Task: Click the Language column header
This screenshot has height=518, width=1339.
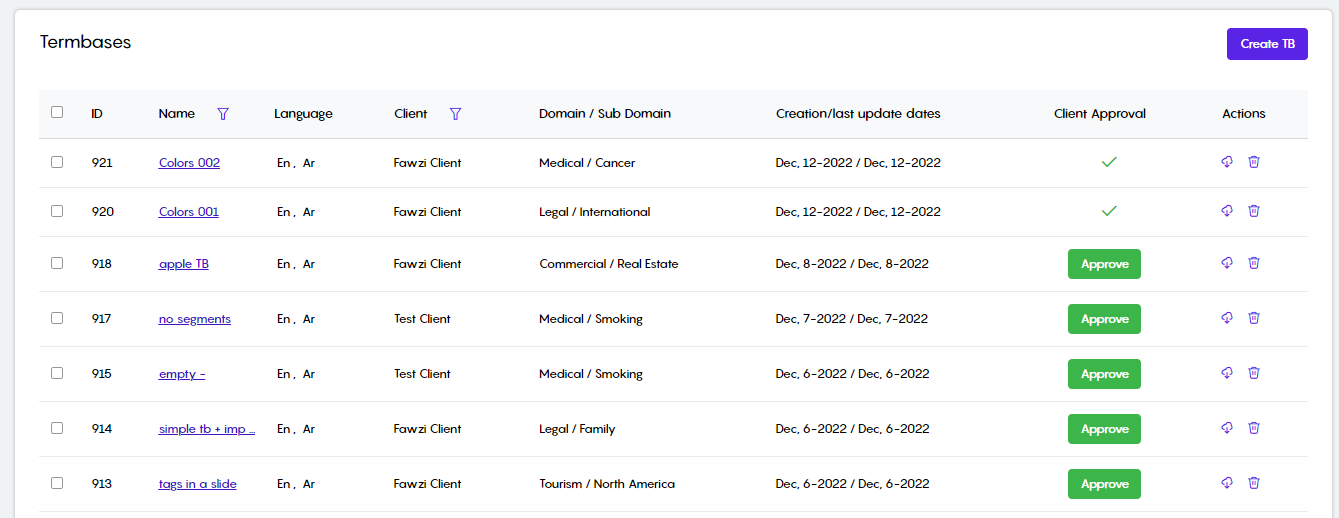Action: pyautogui.click(x=303, y=114)
